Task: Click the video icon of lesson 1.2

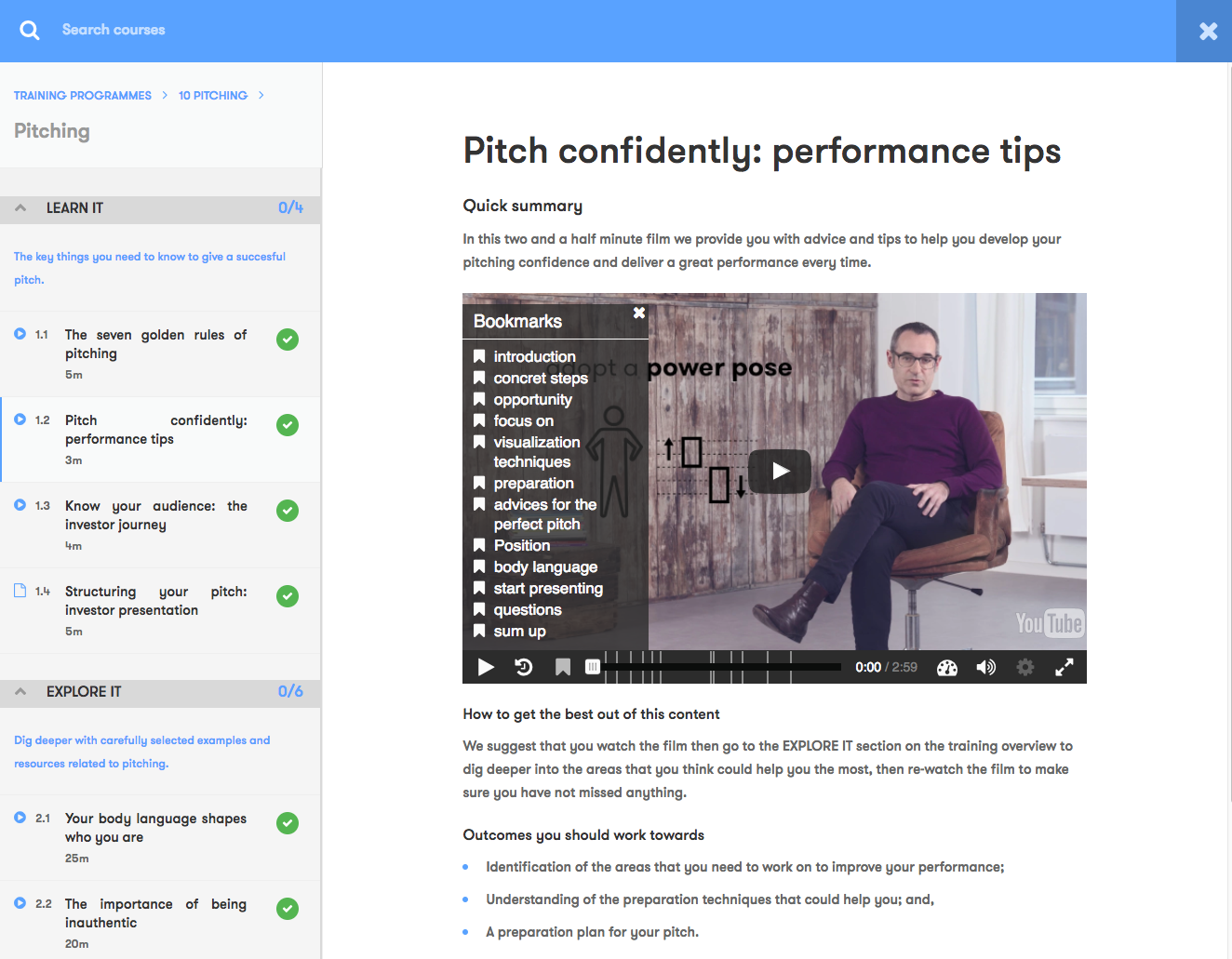Action: [20, 419]
